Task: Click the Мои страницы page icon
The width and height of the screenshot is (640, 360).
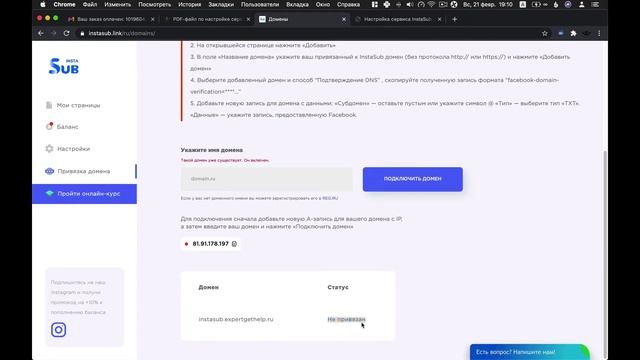Action: [x=49, y=105]
